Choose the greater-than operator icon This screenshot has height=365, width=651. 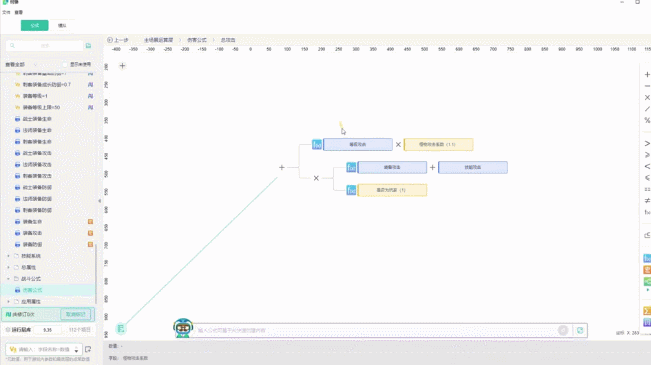pyautogui.click(x=647, y=144)
